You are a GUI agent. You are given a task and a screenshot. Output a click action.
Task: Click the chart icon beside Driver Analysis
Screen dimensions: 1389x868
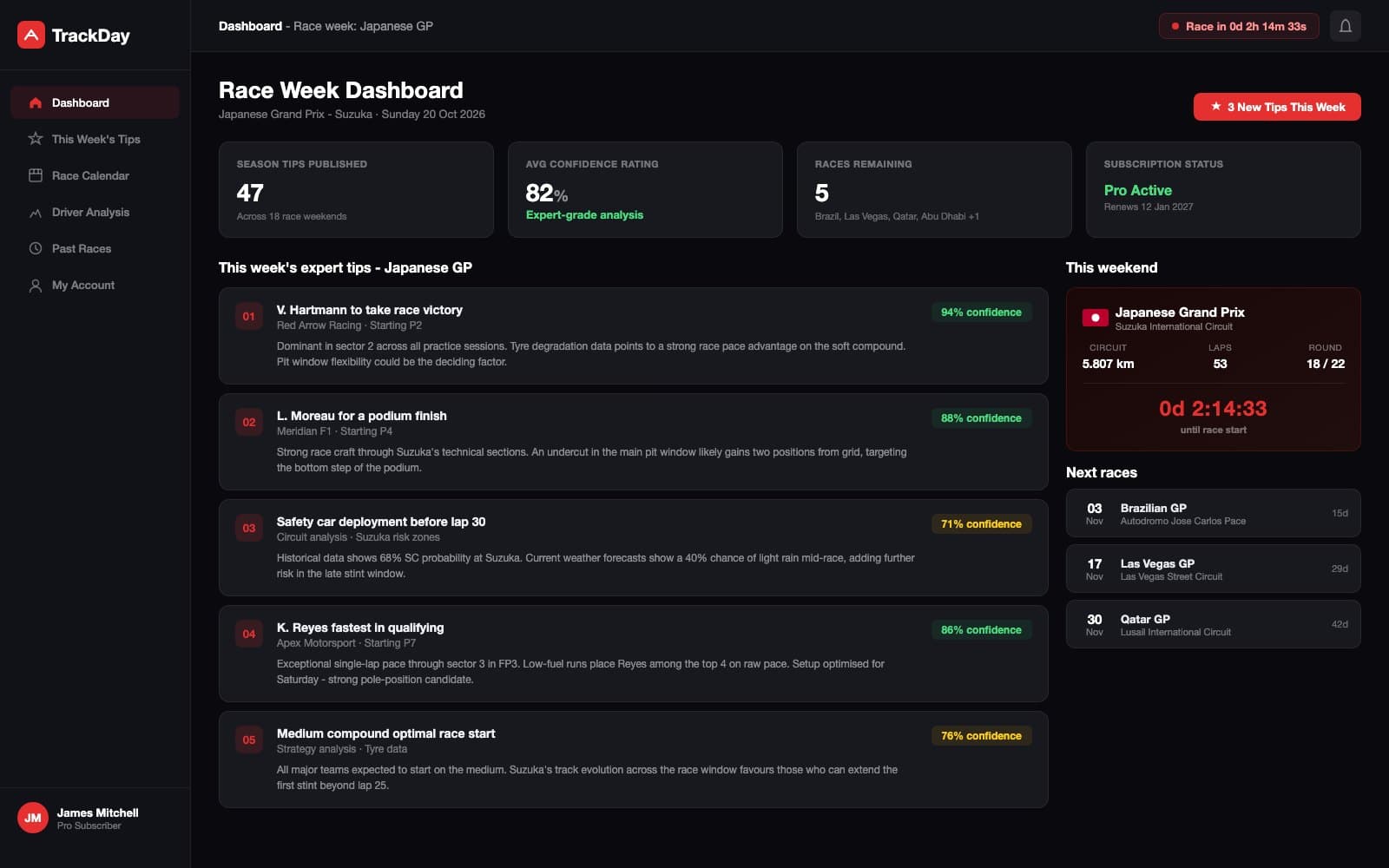[x=36, y=212]
